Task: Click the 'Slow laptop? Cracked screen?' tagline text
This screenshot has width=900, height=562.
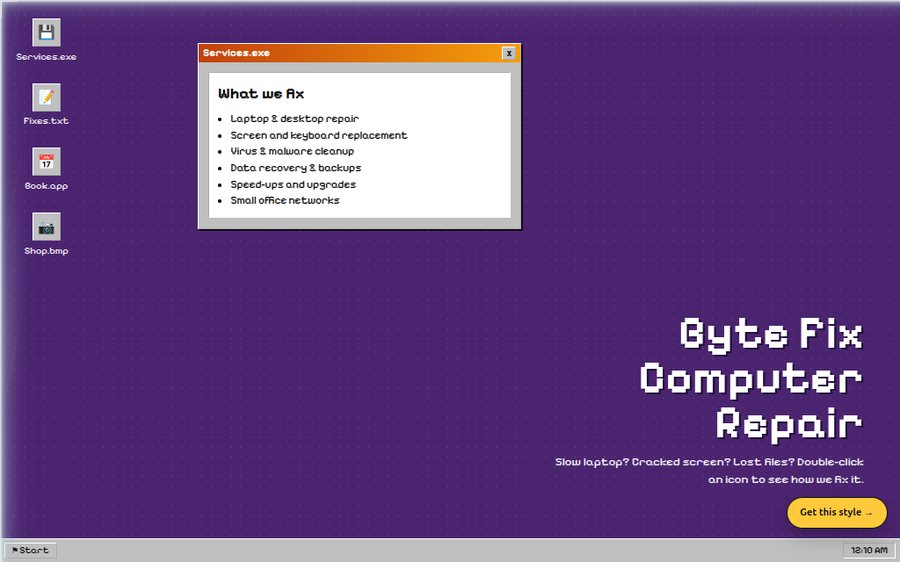Action: coord(709,470)
